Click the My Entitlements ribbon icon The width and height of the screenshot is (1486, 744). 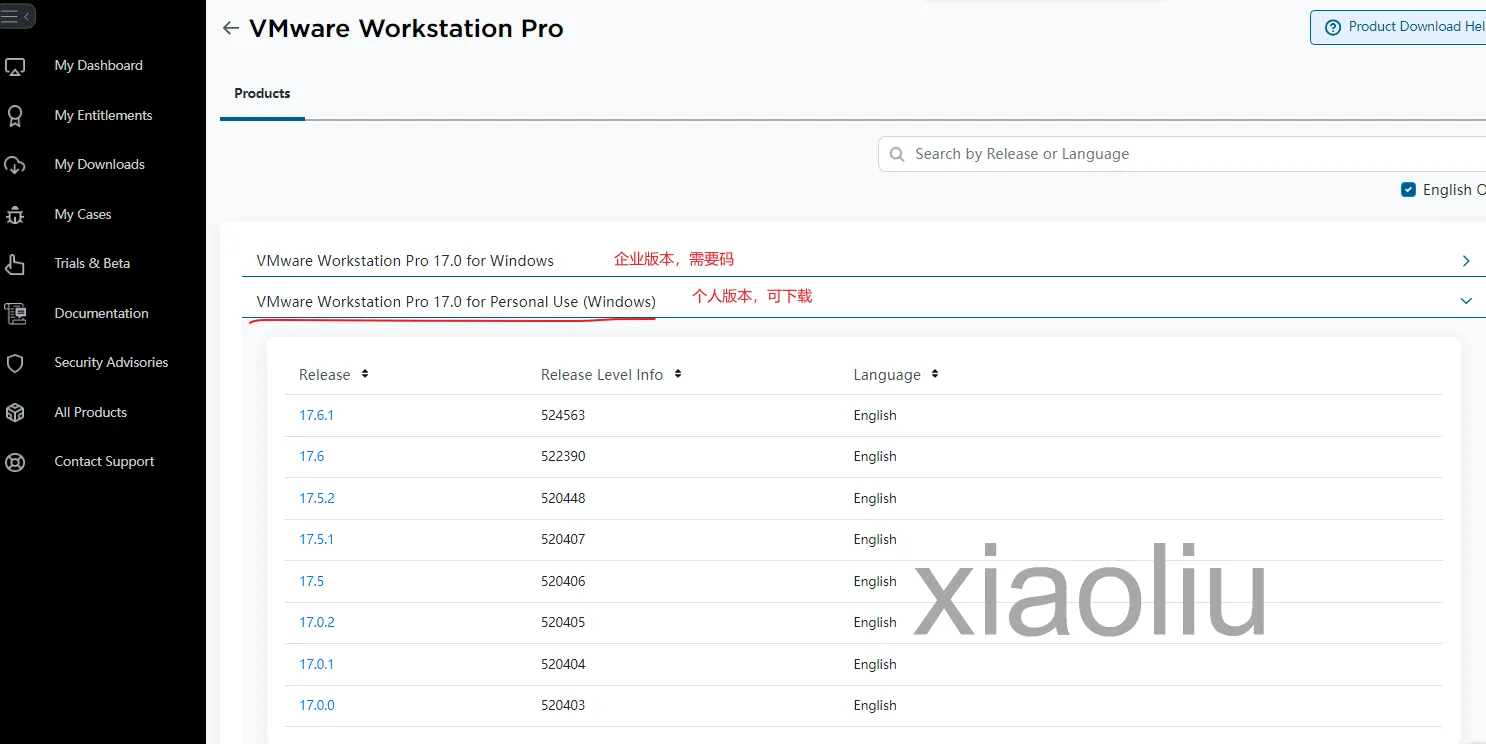click(x=15, y=116)
